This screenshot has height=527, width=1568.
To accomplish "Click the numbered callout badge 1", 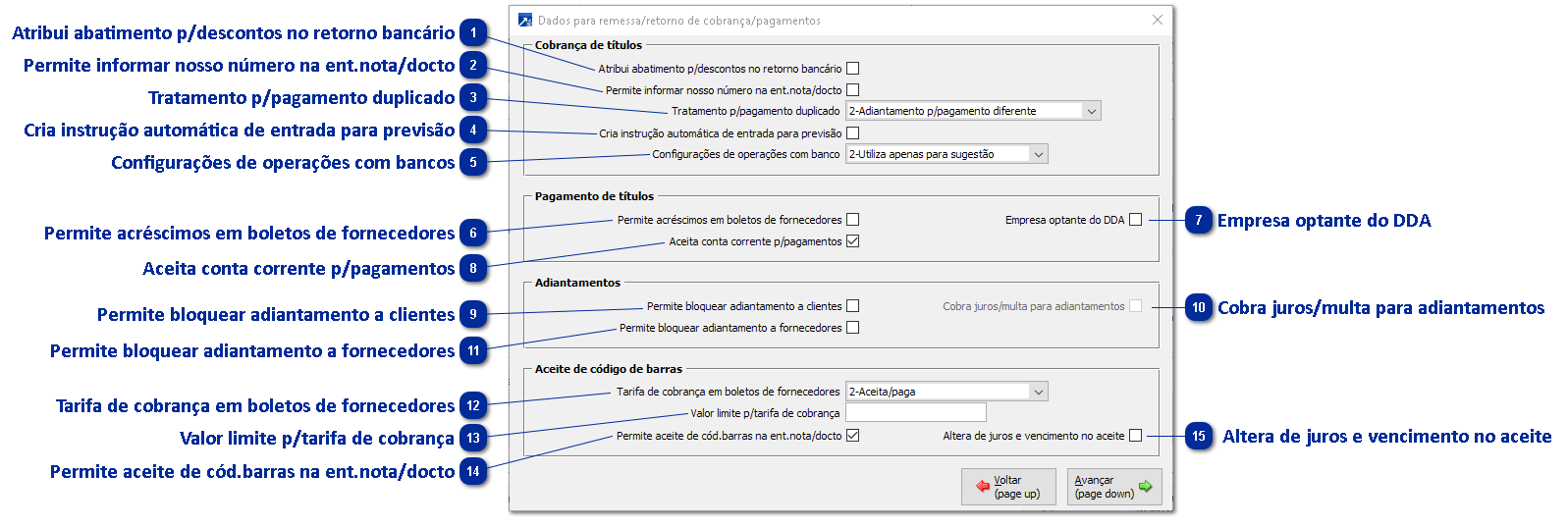I will (x=473, y=33).
